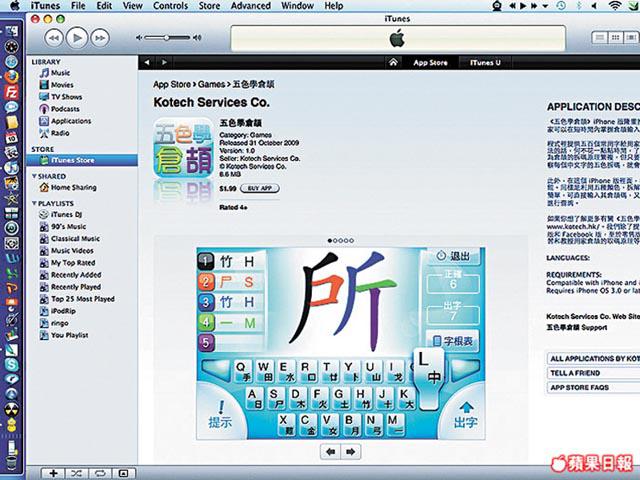Open the Store menu
The height and width of the screenshot is (480, 640).
click(209, 6)
